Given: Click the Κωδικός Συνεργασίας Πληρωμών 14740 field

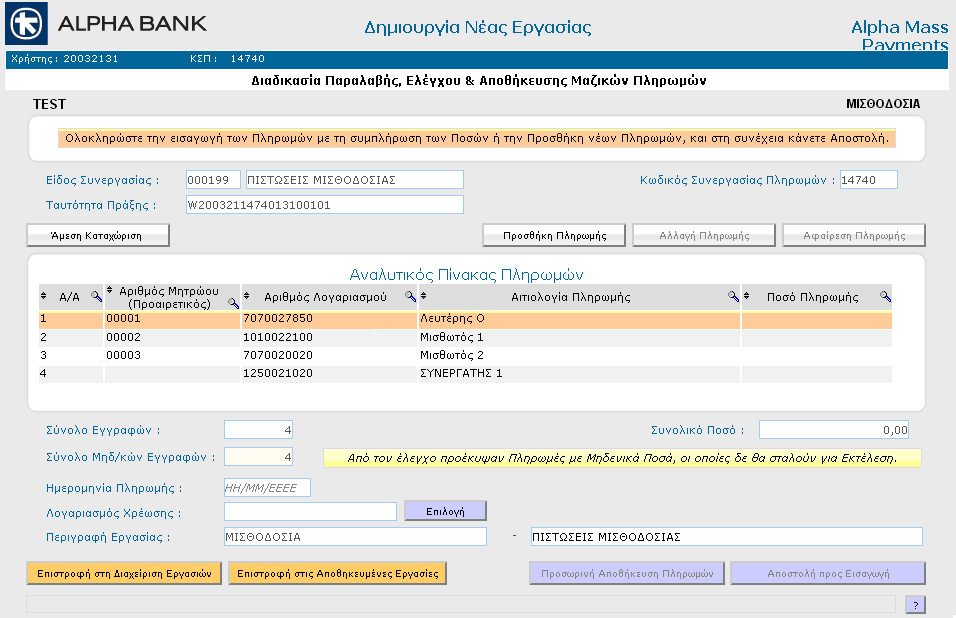Looking at the screenshot, I should (x=869, y=180).
